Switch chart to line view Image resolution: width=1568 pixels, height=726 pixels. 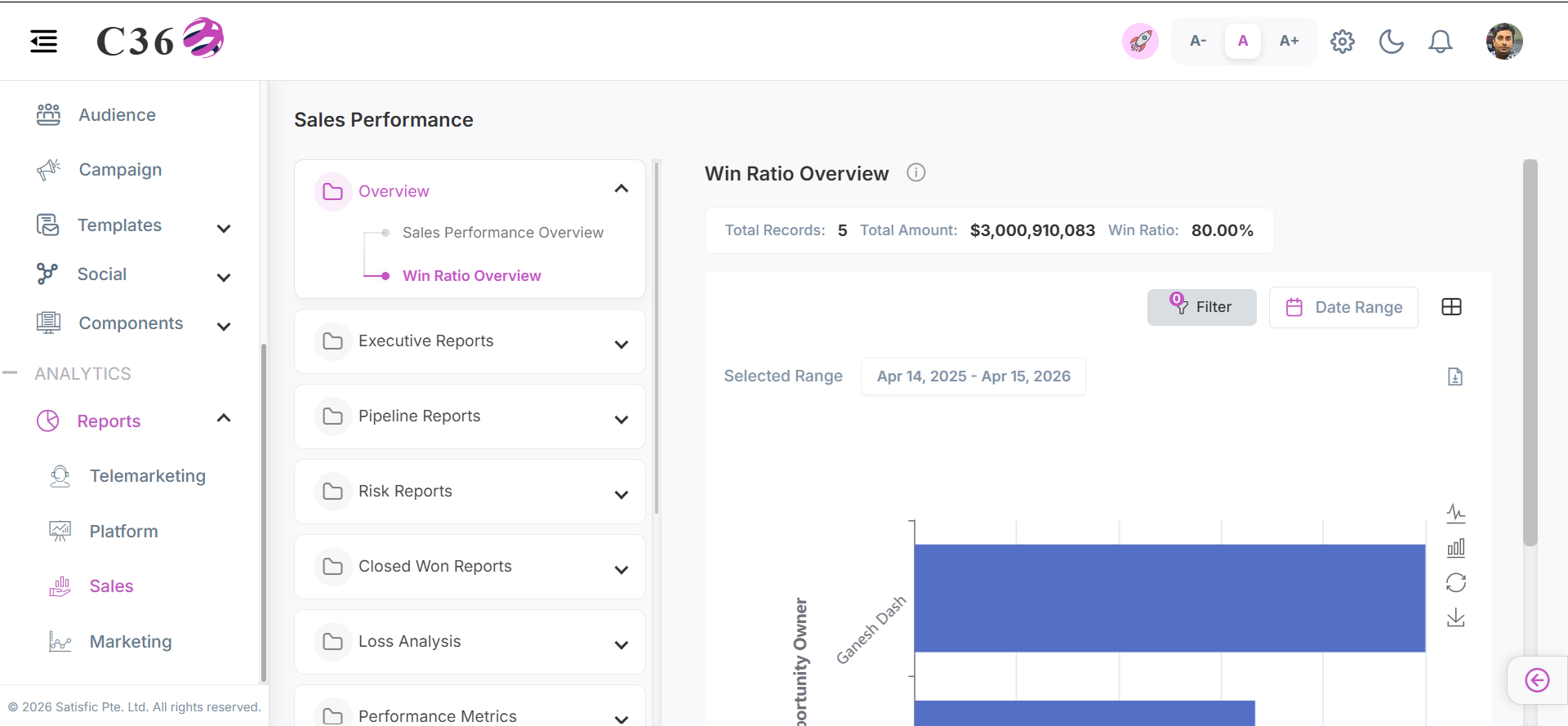(x=1455, y=514)
